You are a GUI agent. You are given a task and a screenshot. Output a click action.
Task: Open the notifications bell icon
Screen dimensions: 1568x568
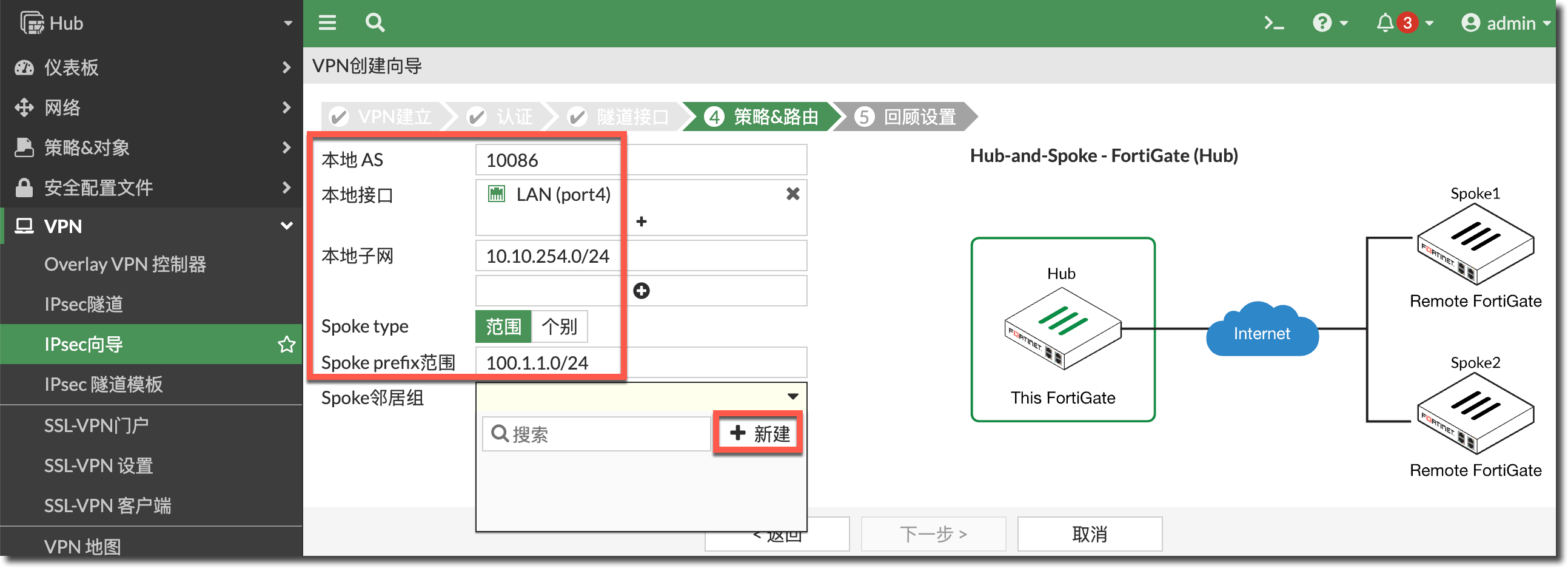click(x=1385, y=23)
